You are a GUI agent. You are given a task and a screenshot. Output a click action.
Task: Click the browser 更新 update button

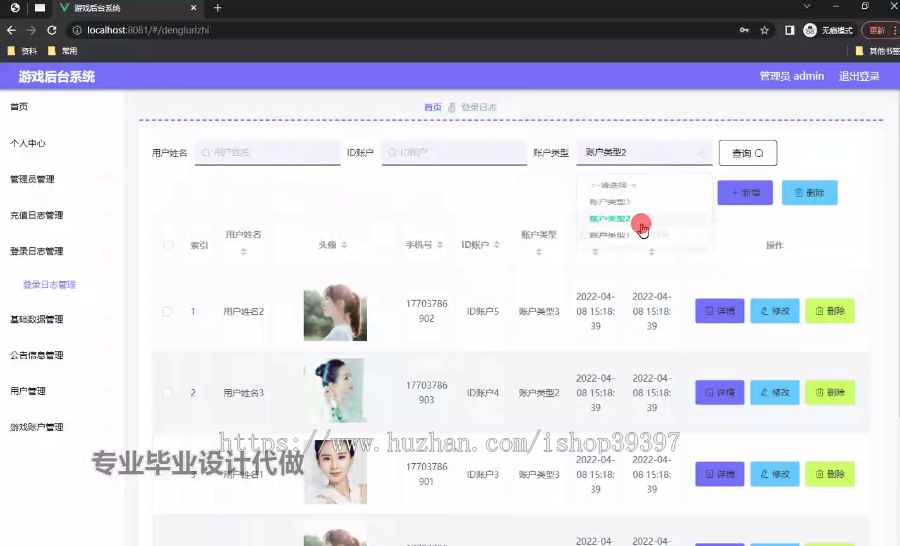[878, 30]
